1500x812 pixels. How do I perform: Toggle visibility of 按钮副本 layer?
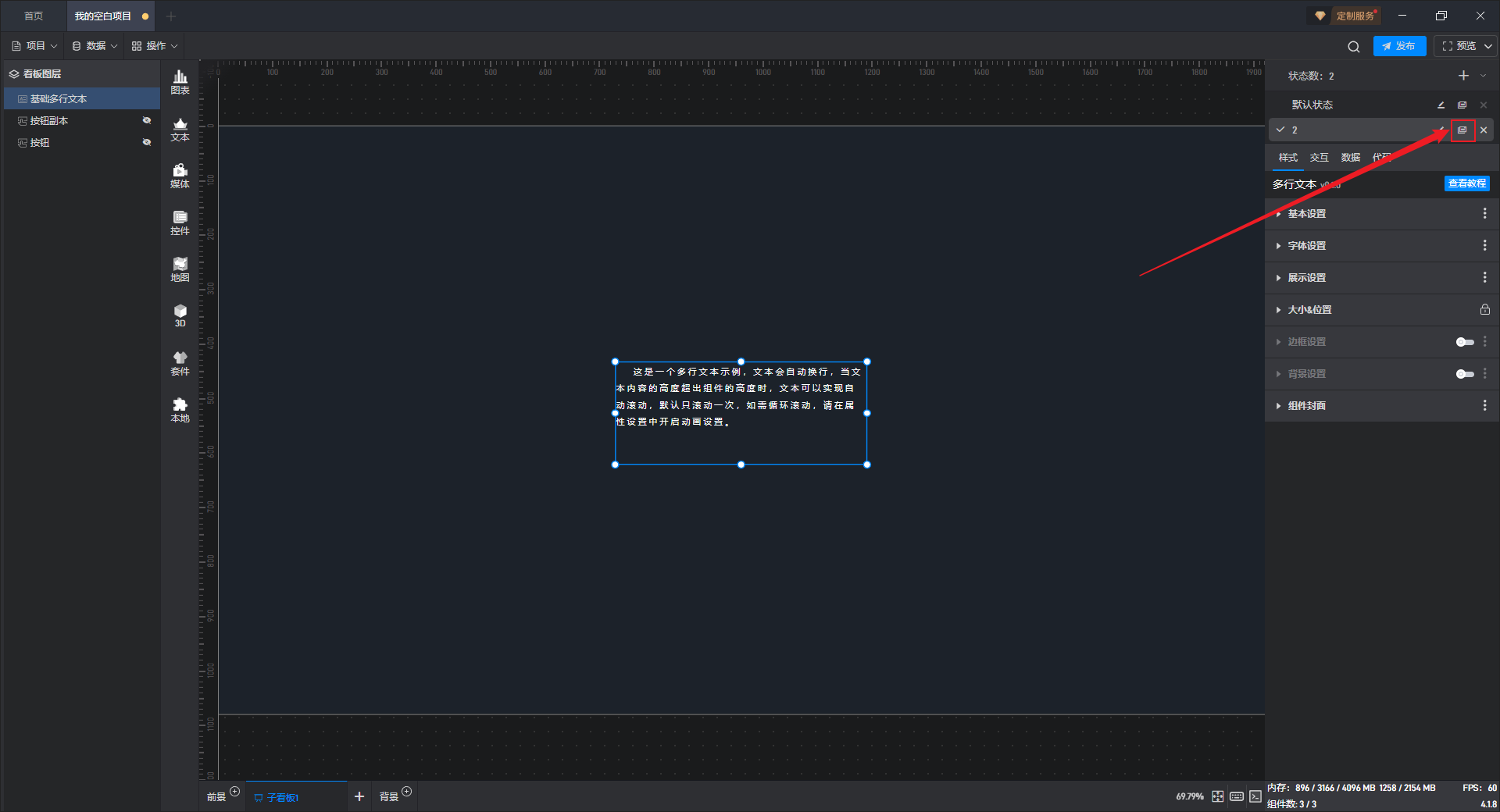[146, 121]
